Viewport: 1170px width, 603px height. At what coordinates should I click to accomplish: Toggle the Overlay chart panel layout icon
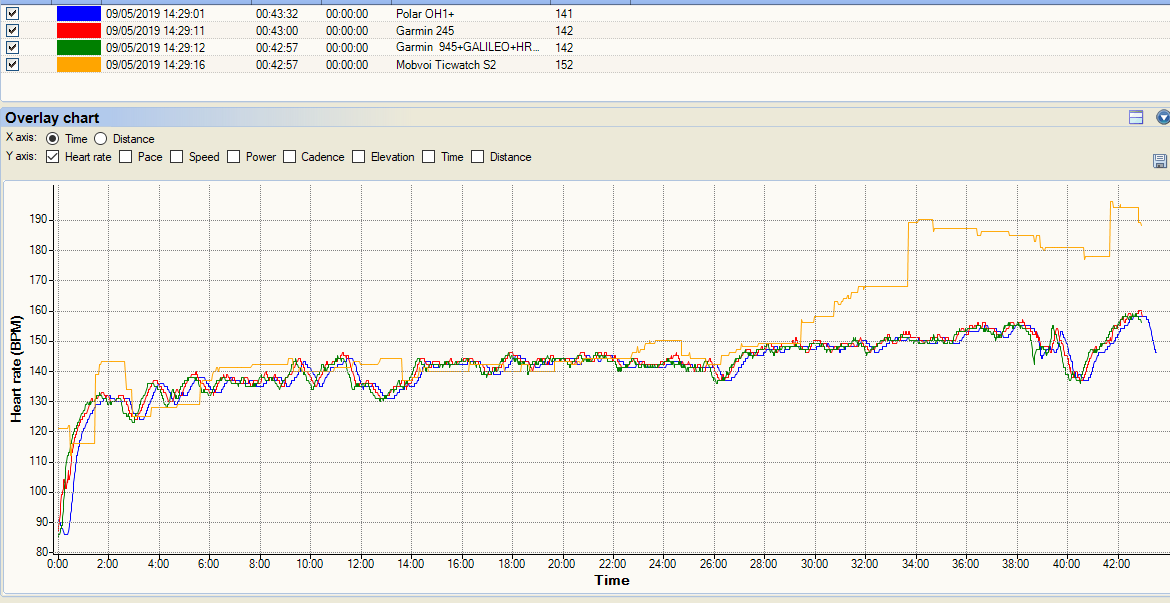[x=1136, y=117]
